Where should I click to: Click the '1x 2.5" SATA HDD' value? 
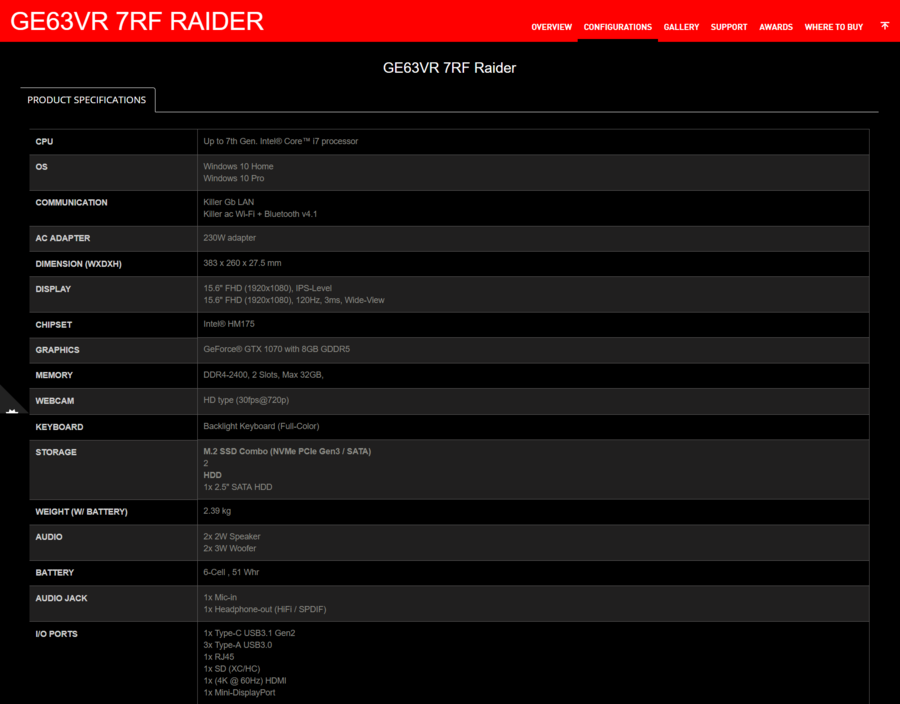point(238,487)
